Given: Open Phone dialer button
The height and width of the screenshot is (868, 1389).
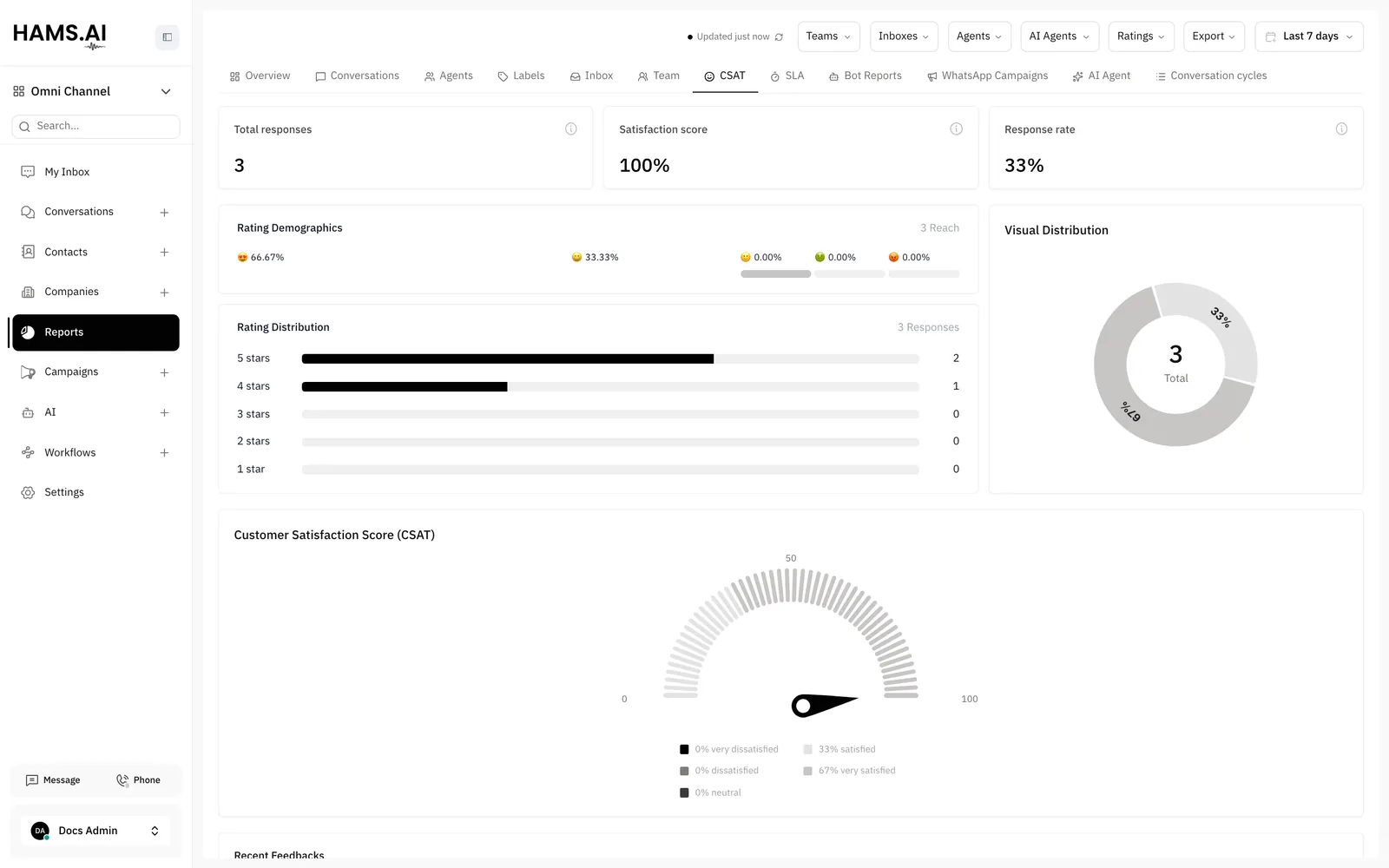Looking at the screenshot, I should pos(139,780).
